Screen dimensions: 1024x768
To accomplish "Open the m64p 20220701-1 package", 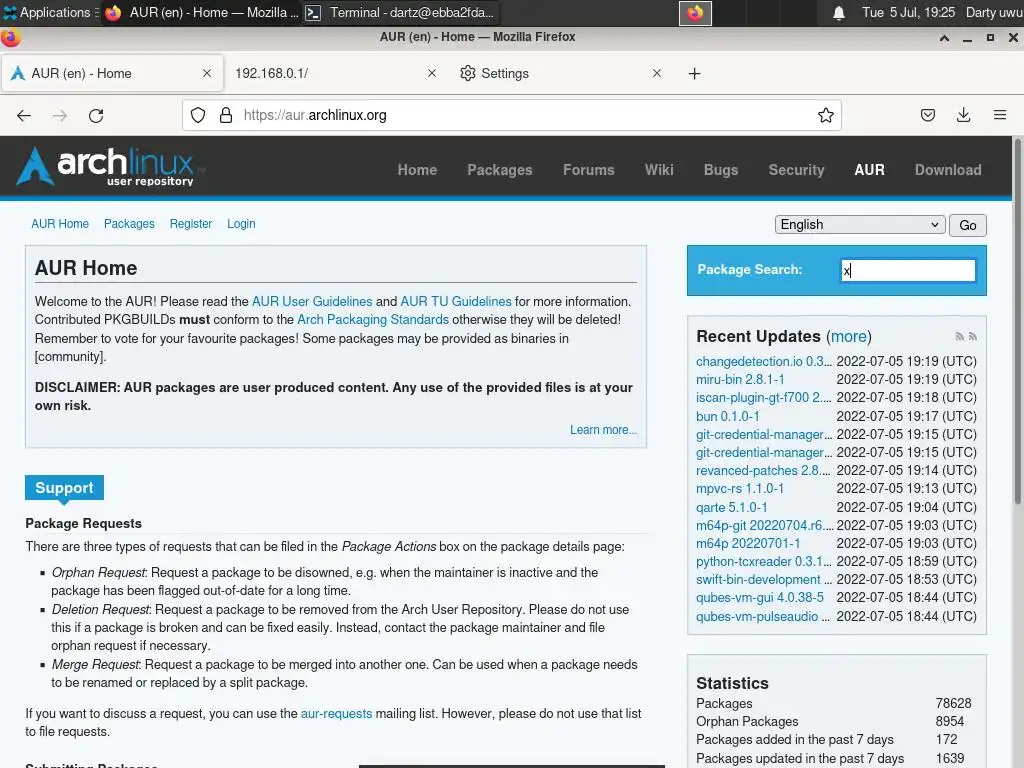I will (x=748, y=543).
